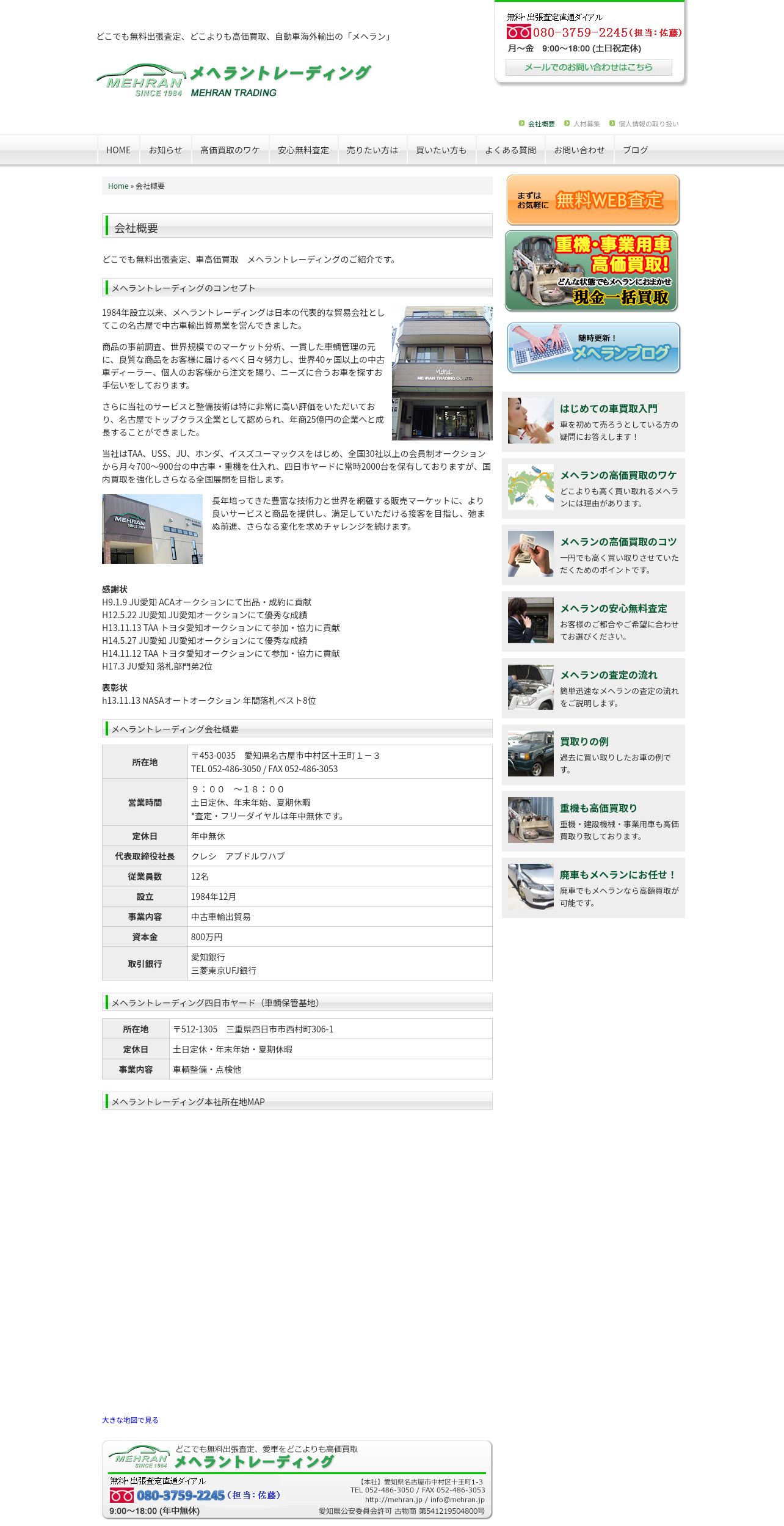This screenshot has width=784, height=1526.
Task: Open 買いたい方も navigation item
Action: coord(441,150)
